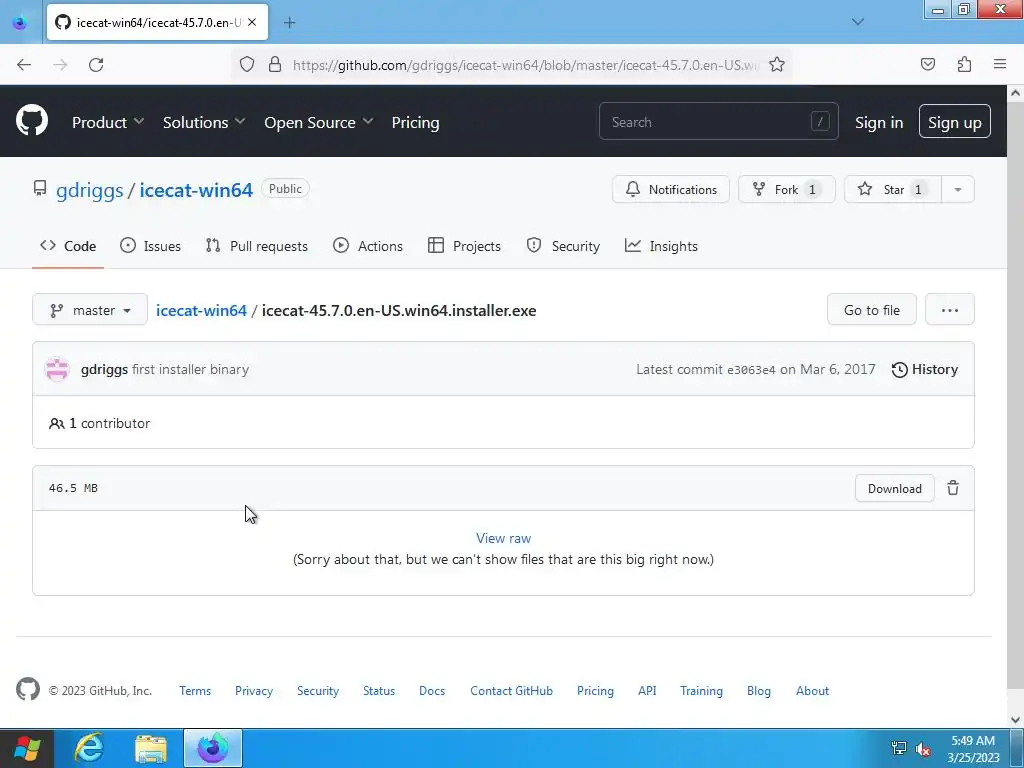Click the GitHub octocat logo in header

[x=31, y=121]
